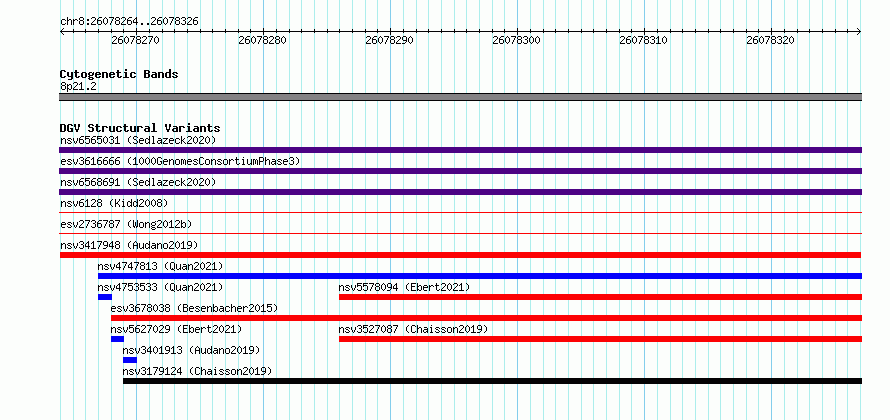Open variant nsv5578094 (Ebert2021) label
The width and height of the screenshot is (890, 420).
tap(404, 287)
